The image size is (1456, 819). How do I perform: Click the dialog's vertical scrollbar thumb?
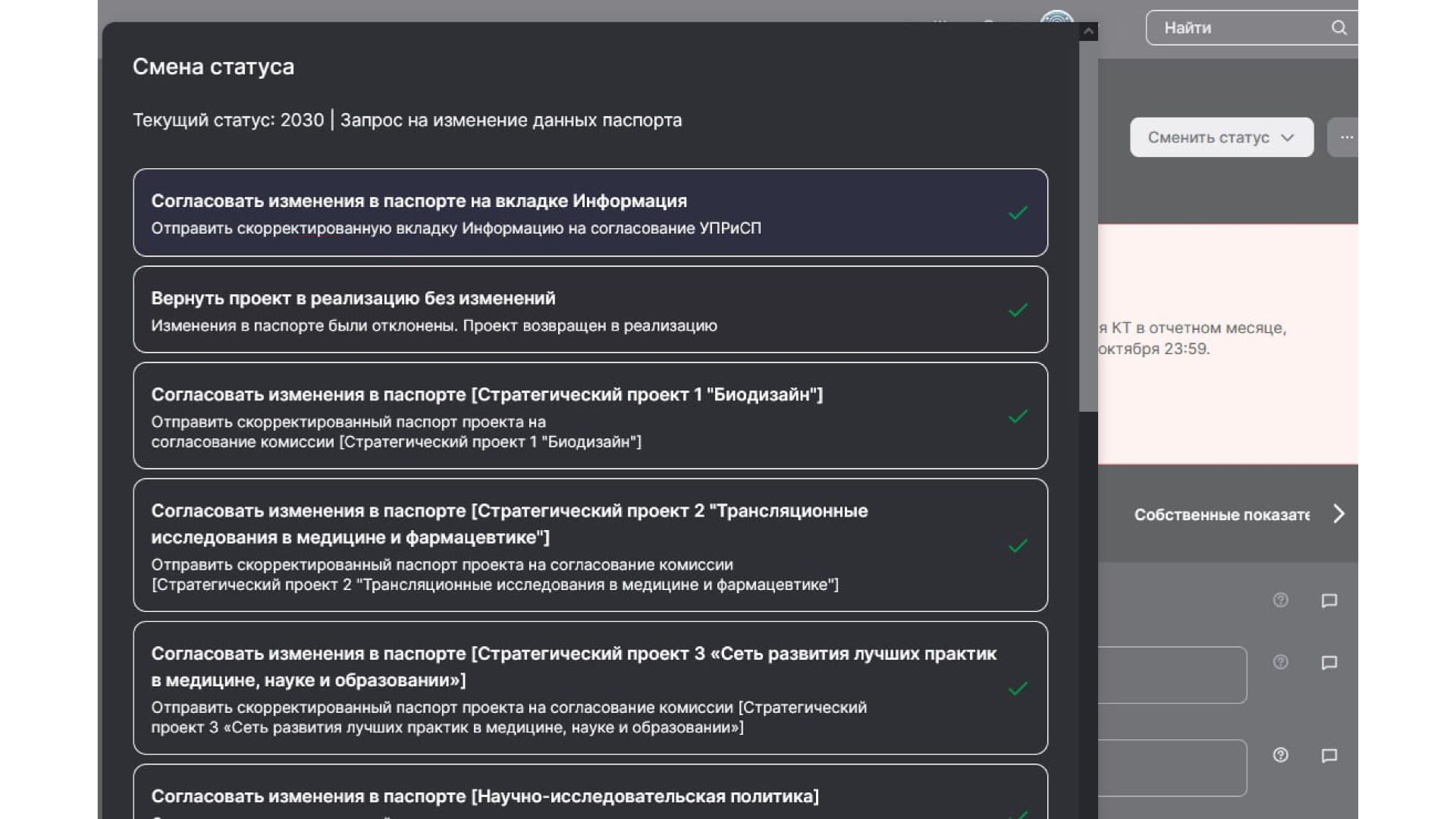pyautogui.click(x=1088, y=226)
